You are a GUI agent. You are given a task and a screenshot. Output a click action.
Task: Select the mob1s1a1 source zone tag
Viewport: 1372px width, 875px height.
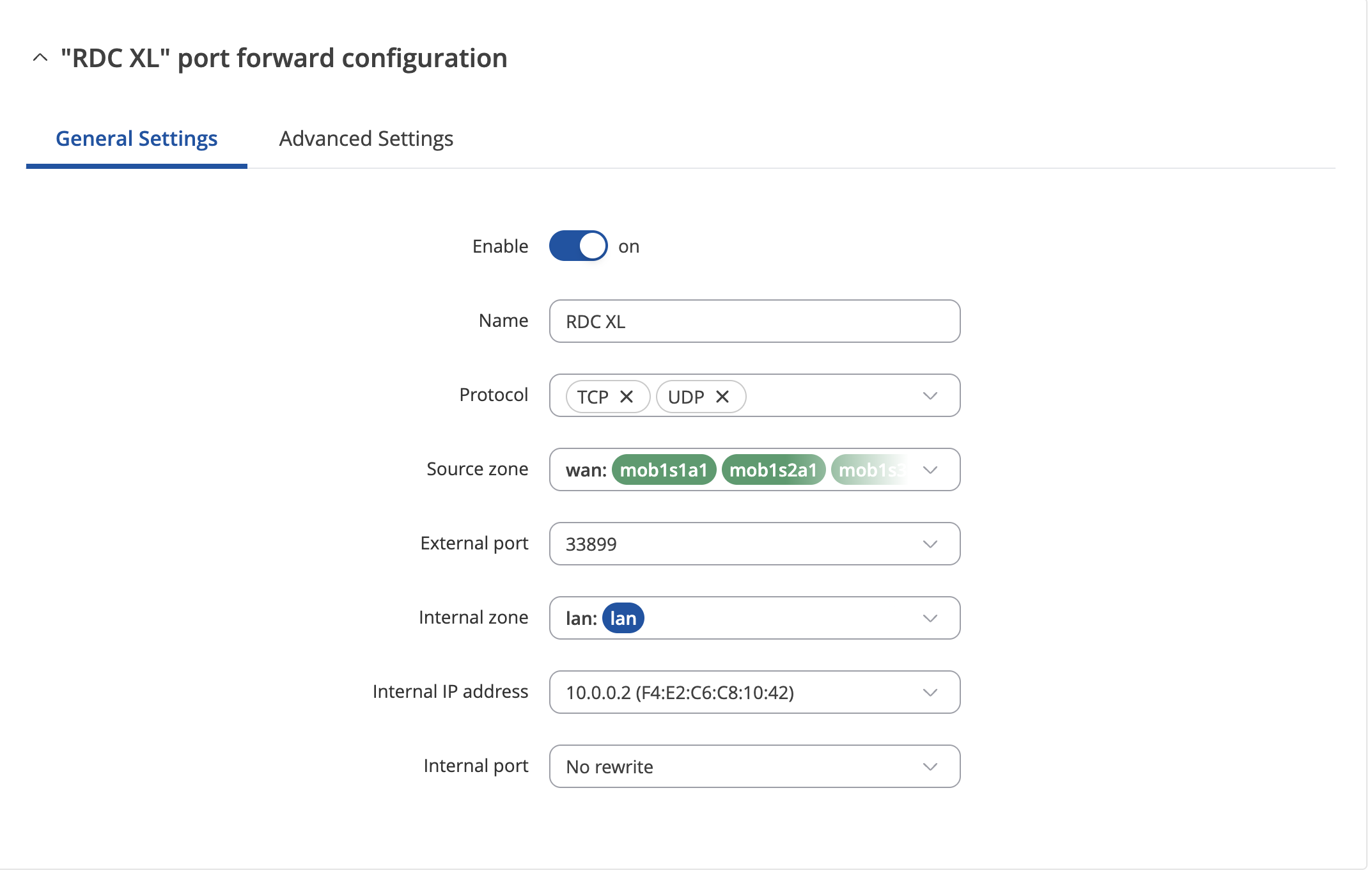pyautogui.click(x=664, y=470)
